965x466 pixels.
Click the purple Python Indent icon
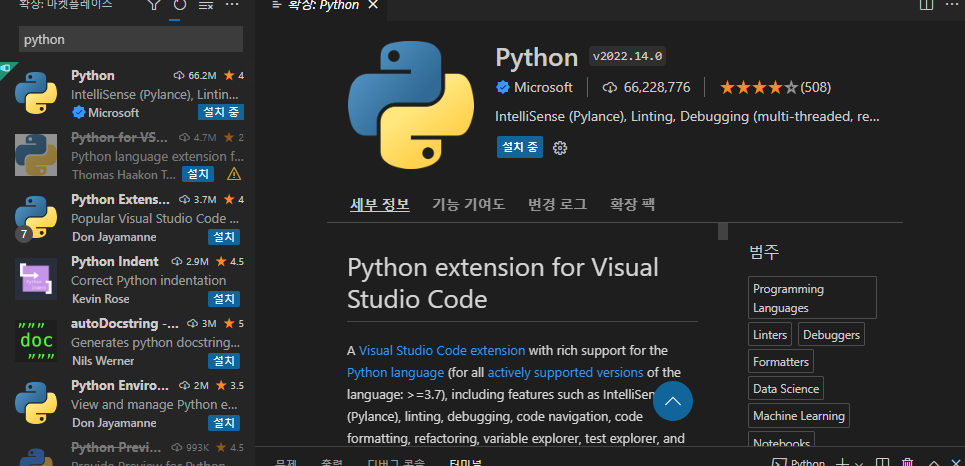36,279
